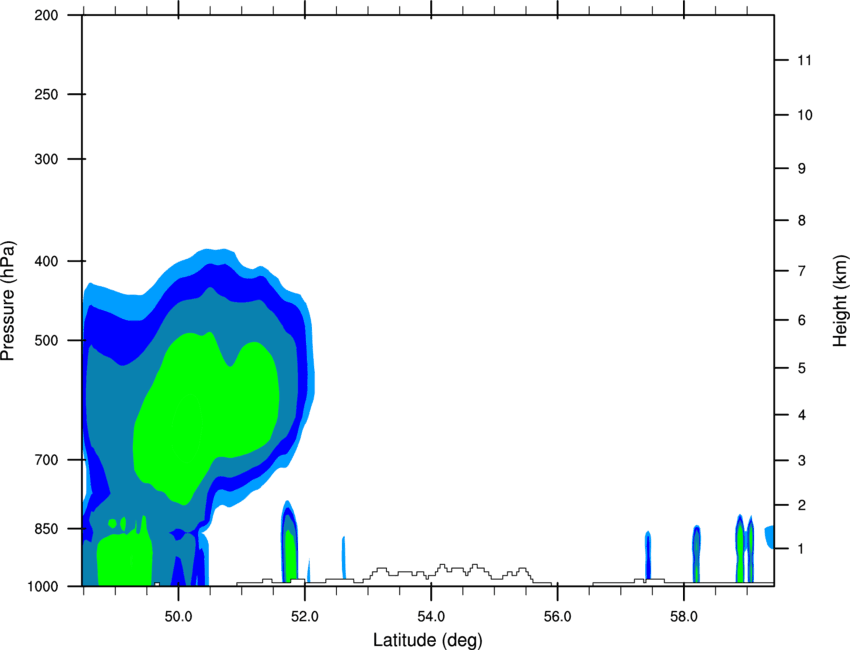Image resolution: width=850 pixels, height=650 pixels.
Task: Select the pressure tick label '850'
Action: (x=46, y=529)
